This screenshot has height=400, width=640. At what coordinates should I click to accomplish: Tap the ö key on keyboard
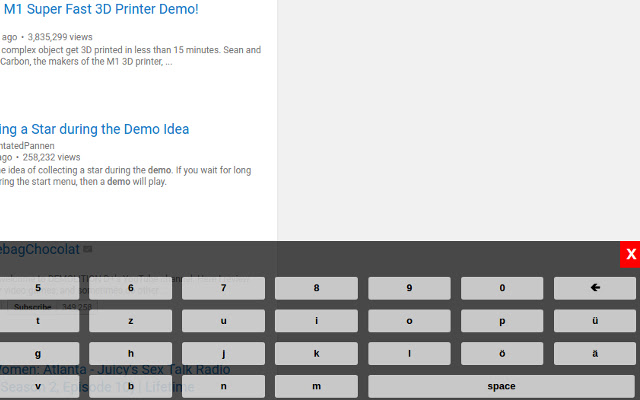(502, 353)
